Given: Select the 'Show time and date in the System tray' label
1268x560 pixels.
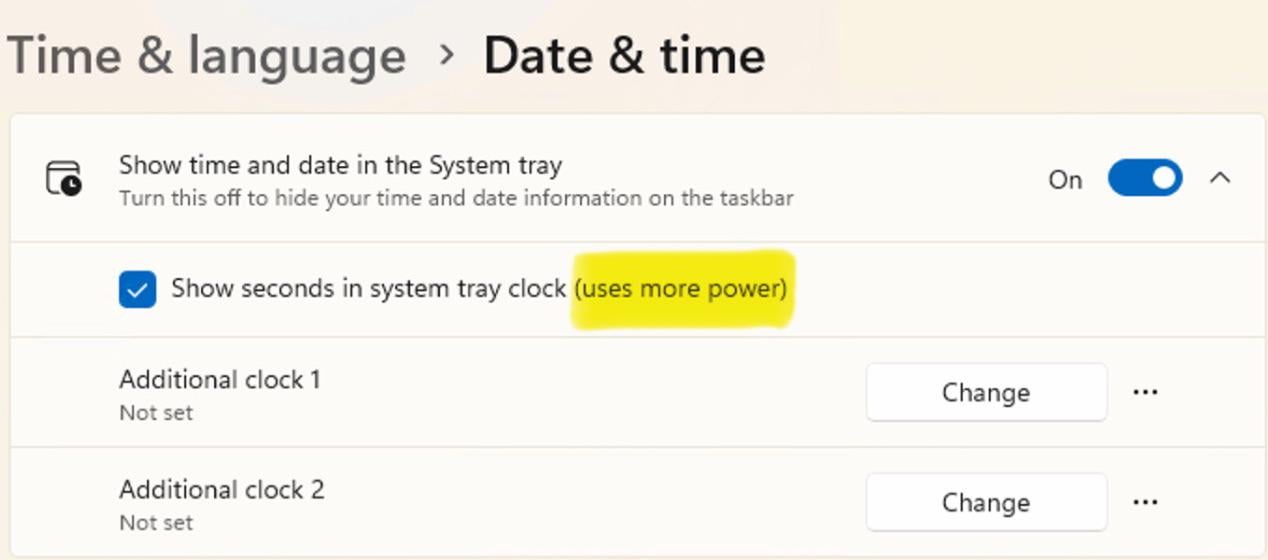Looking at the screenshot, I should 340,165.
